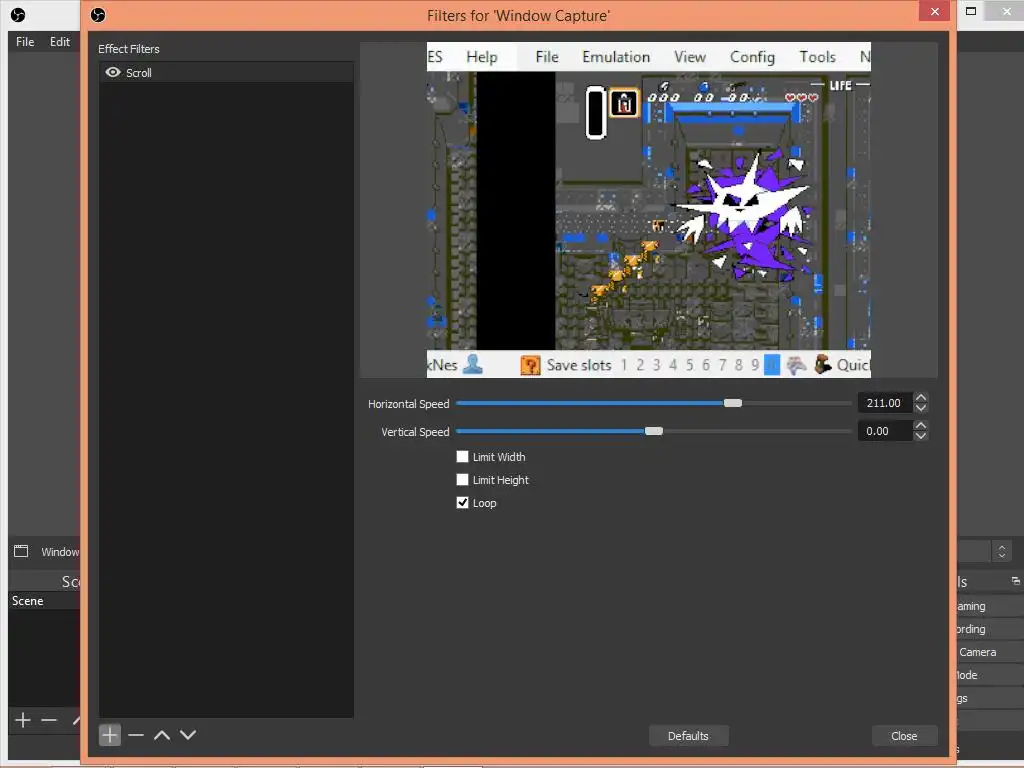Click the OBS logo of the main window
Viewport: 1024px width, 768px height.
(x=18, y=14)
